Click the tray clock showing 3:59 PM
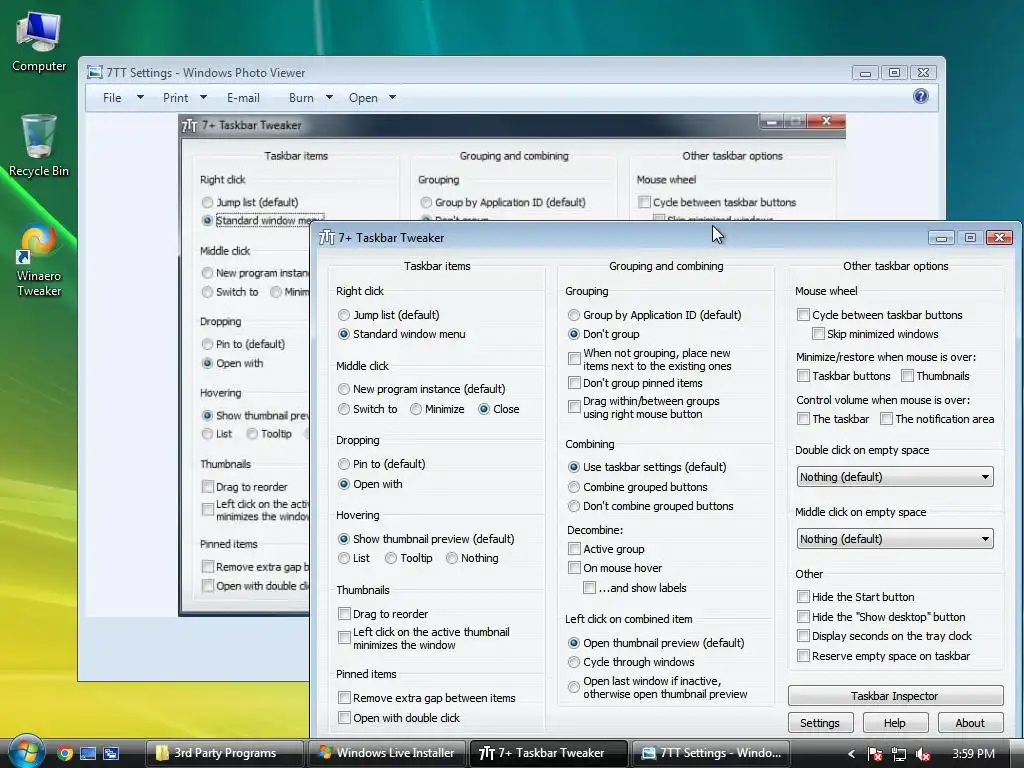This screenshot has width=1024, height=768. (973, 754)
